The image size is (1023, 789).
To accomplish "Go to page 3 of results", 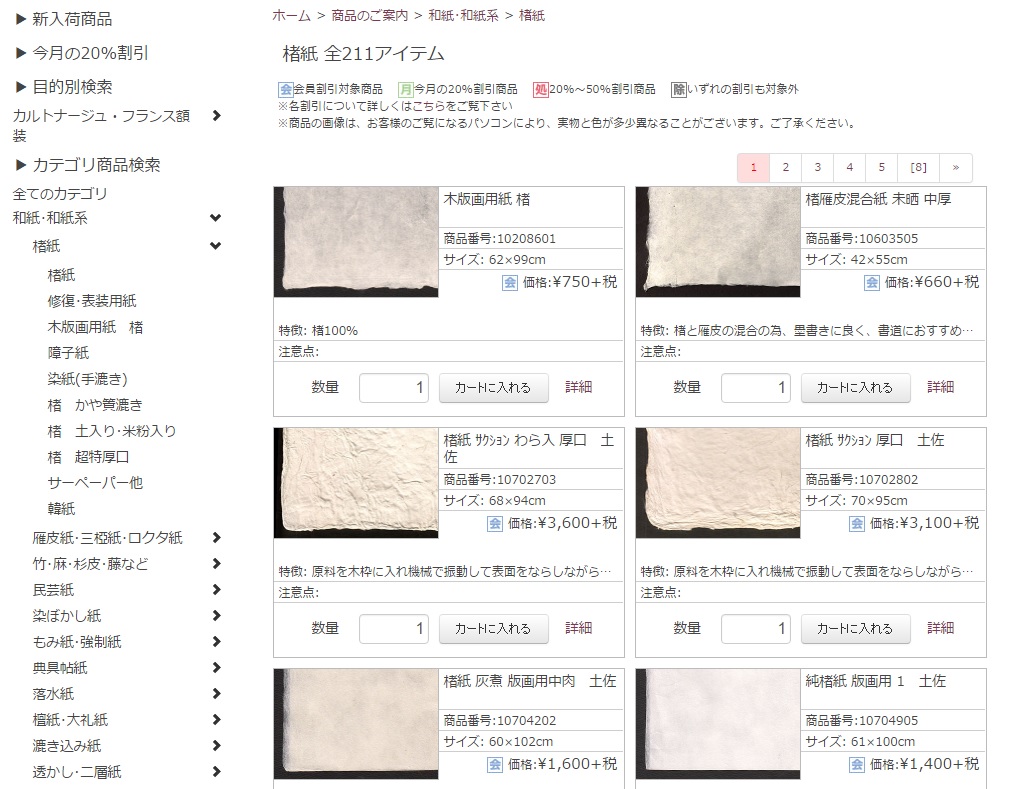I will pos(817,168).
